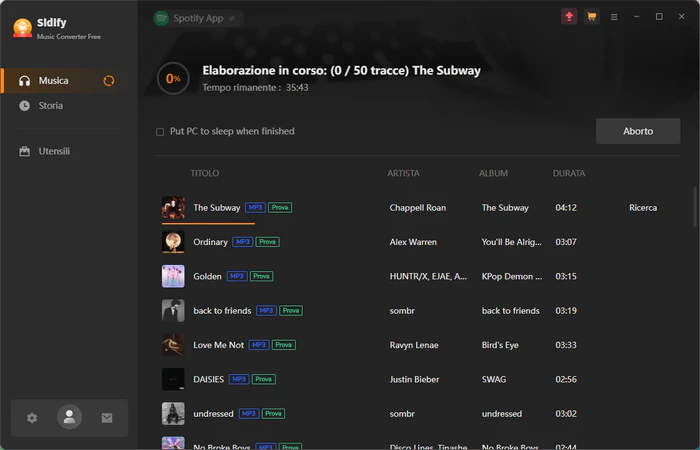Click the track list vertical scrollbar

tap(695, 209)
